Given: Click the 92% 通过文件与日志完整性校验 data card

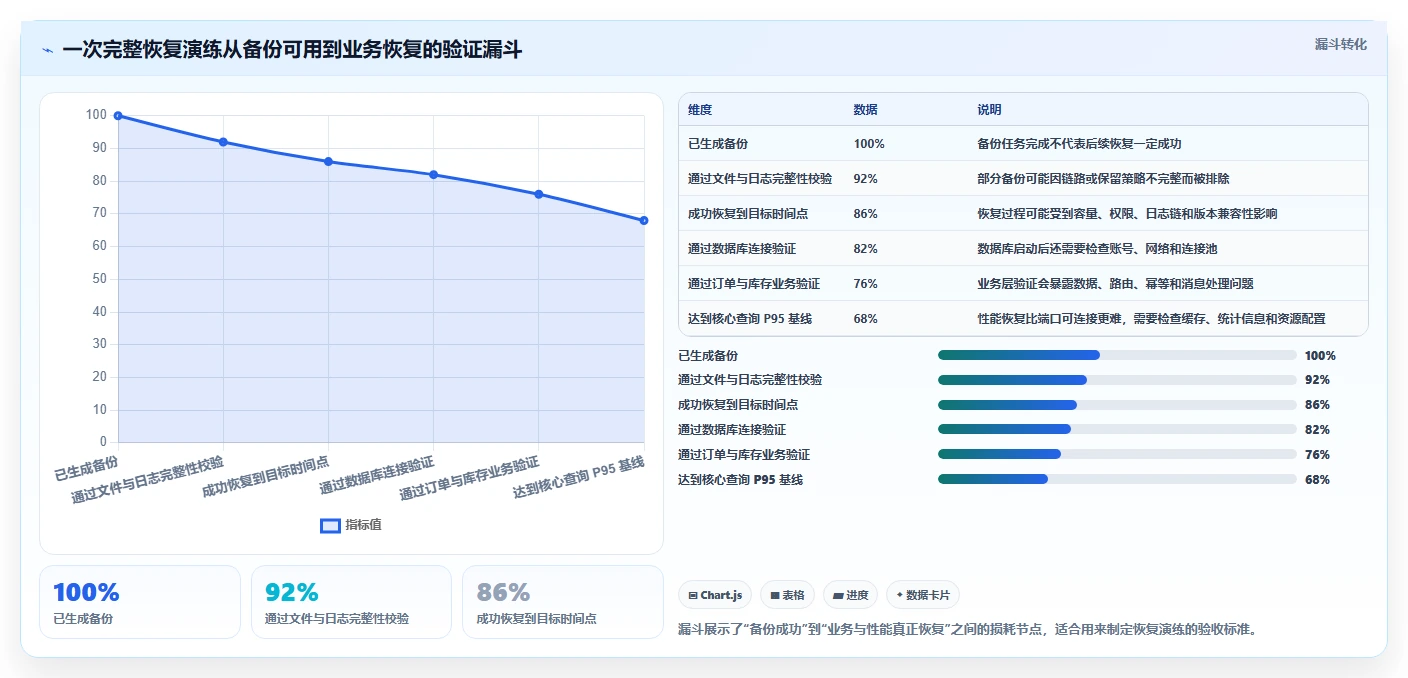Looking at the screenshot, I should (x=351, y=602).
